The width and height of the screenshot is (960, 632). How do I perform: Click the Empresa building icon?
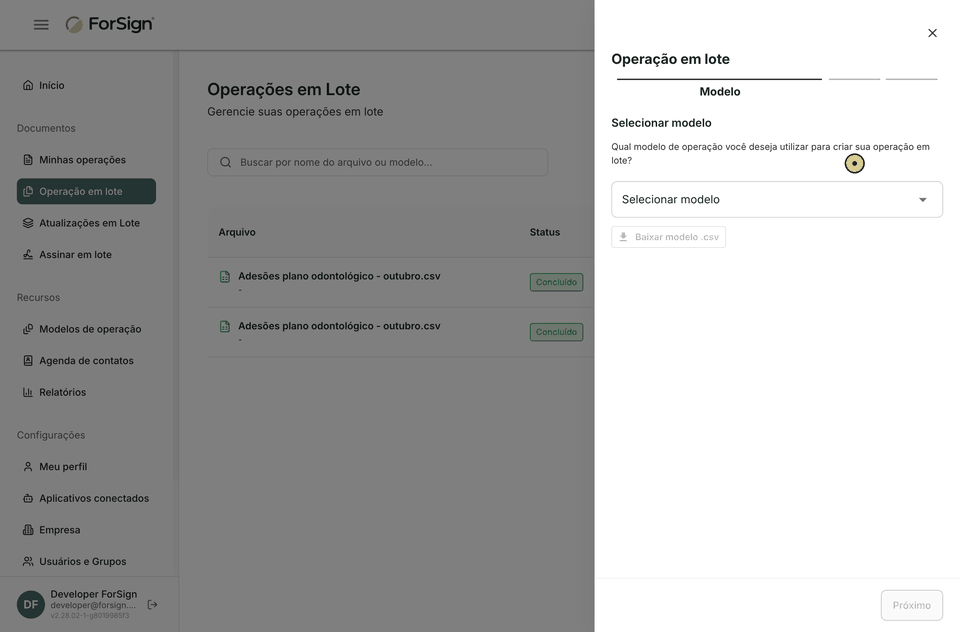click(x=28, y=530)
